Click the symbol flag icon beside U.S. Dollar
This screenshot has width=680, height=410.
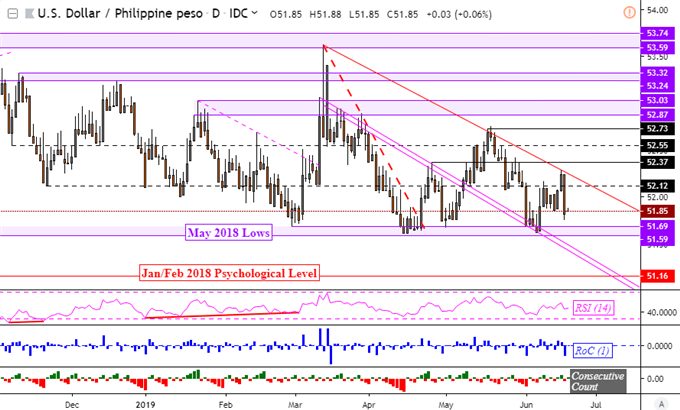pos(29,14)
